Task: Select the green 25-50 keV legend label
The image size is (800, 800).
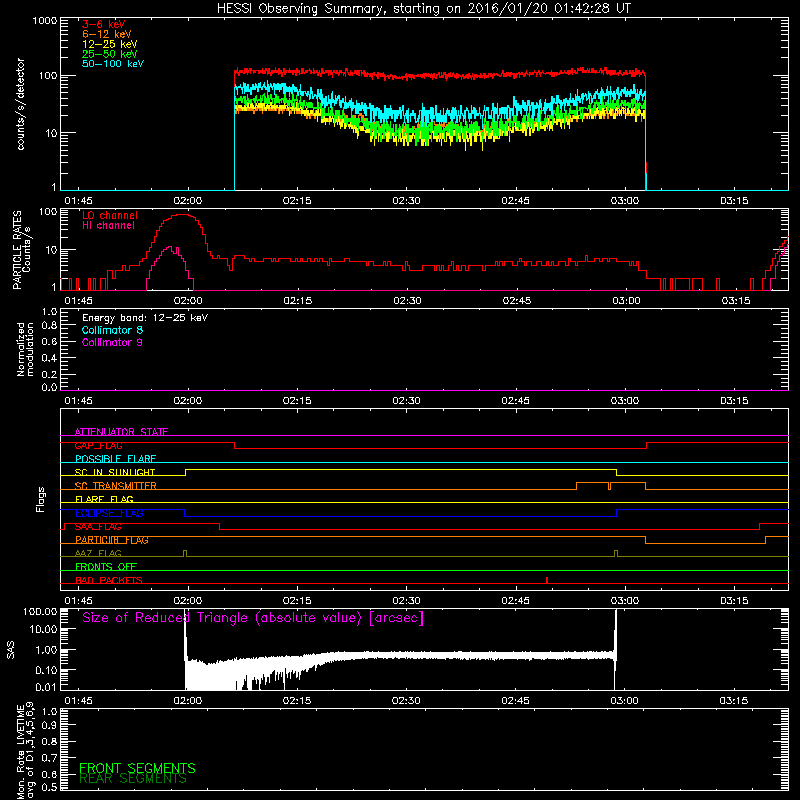Action: 110,54
